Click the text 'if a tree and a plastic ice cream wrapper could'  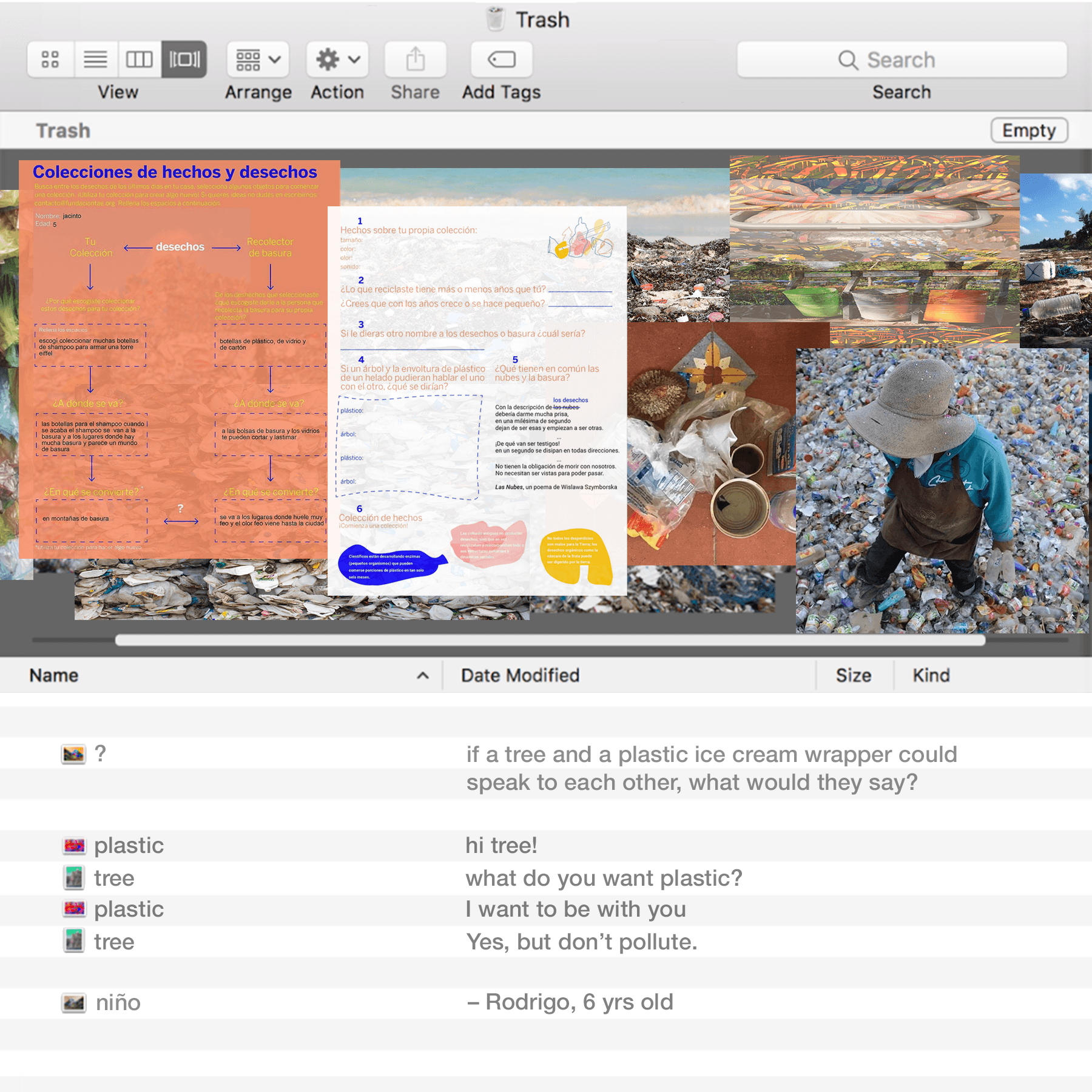tap(712, 755)
